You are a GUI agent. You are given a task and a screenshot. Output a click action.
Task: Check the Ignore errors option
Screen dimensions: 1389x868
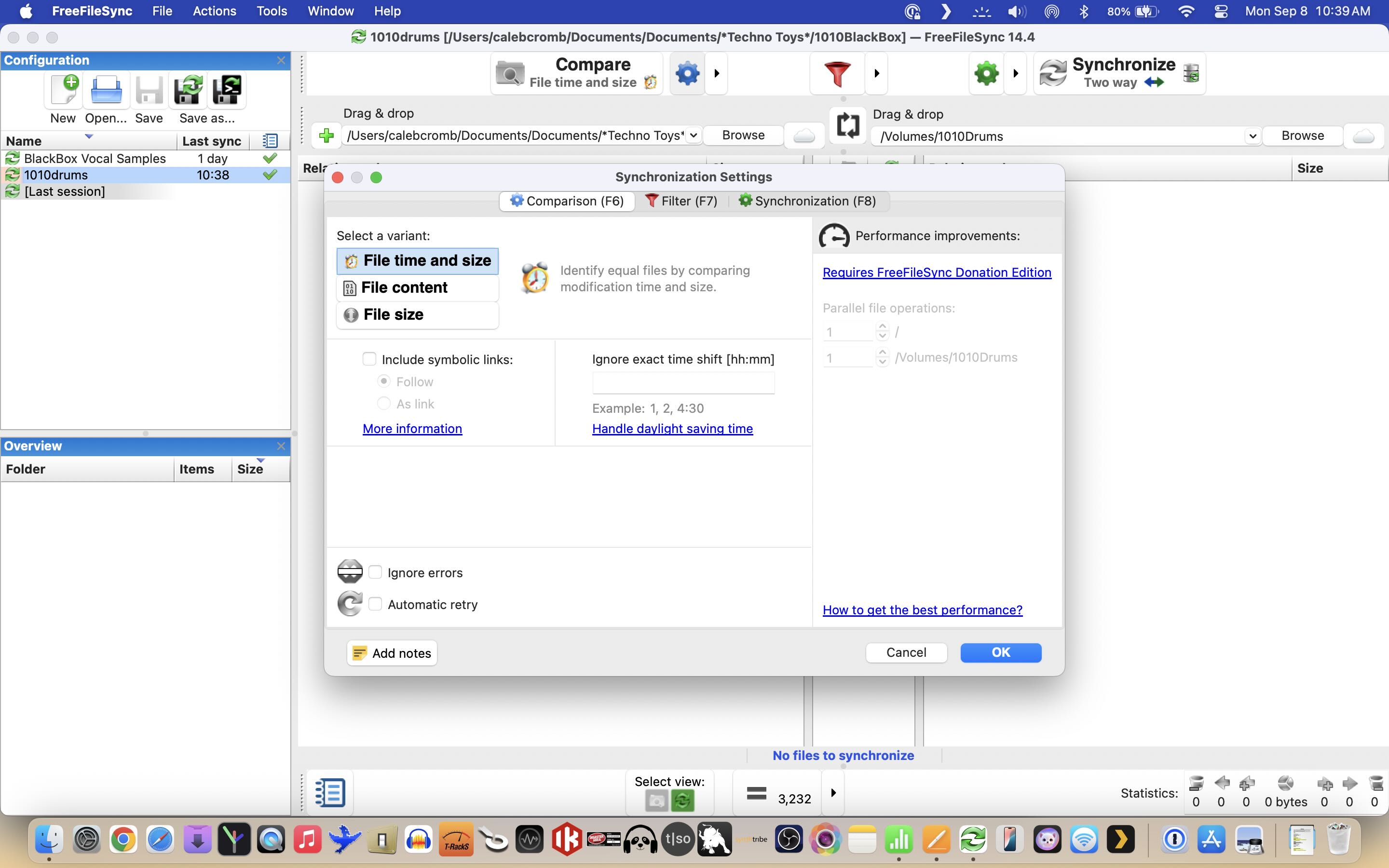(375, 572)
